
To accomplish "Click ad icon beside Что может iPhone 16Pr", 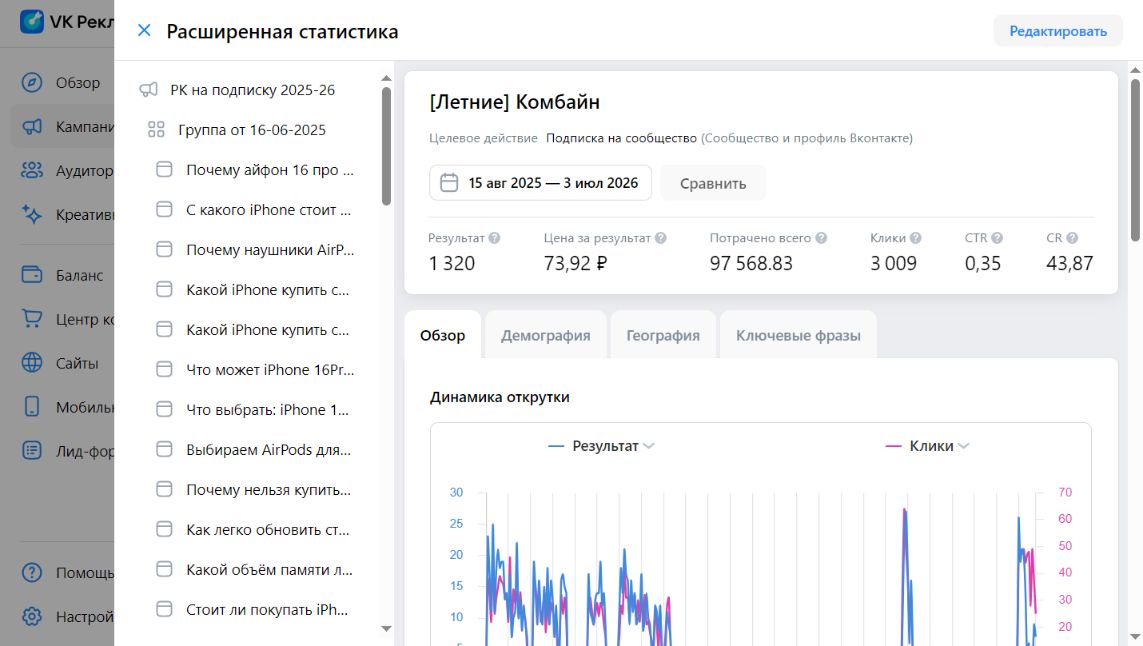I will [165, 370].
